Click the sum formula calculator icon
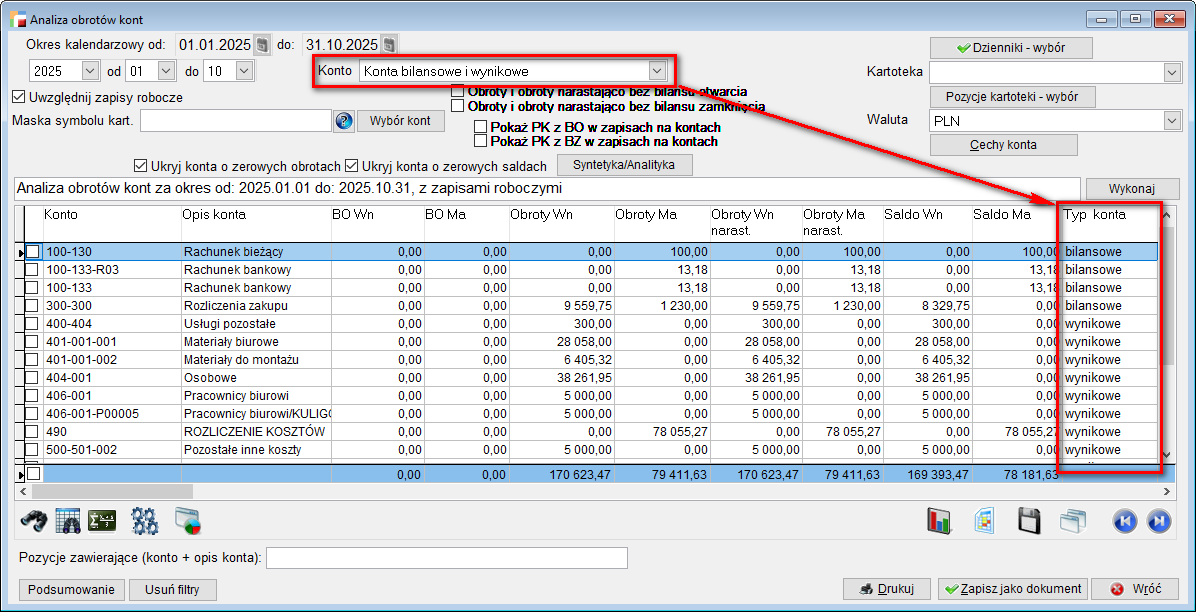The image size is (1196, 612). (102, 520)
